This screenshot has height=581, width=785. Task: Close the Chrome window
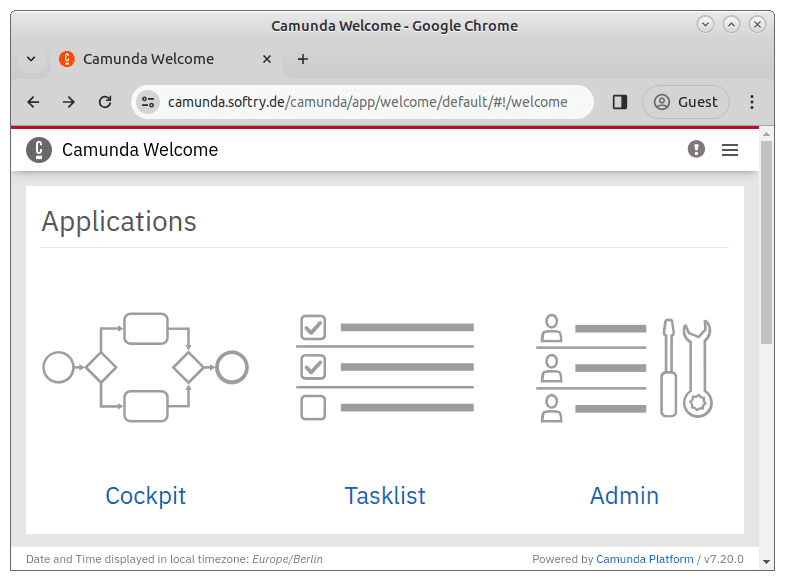(757, 24)
